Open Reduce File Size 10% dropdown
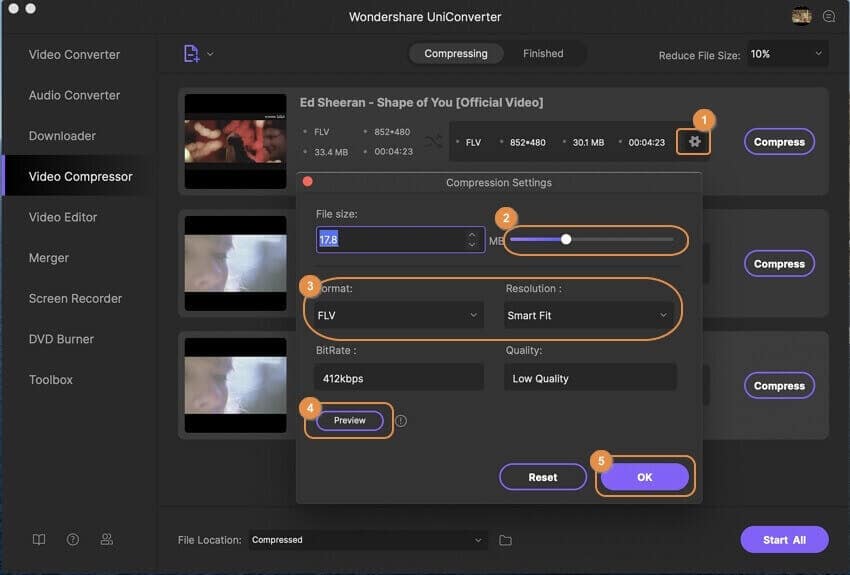Screen dimensions: 850x575 click(787, 54)
